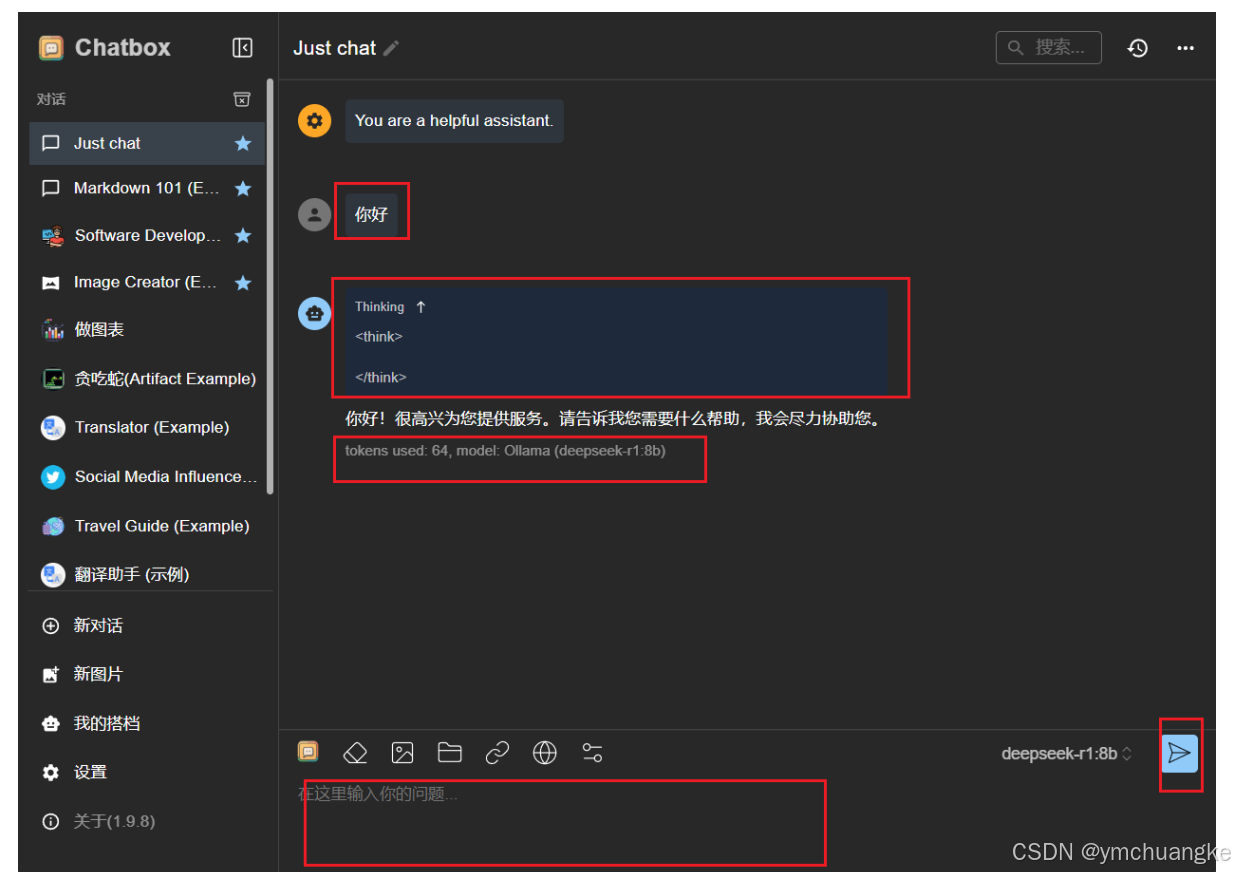This screenshot has width=1235, height=872.
Task: Insert a link using the link icon
Action: (497, 753)
